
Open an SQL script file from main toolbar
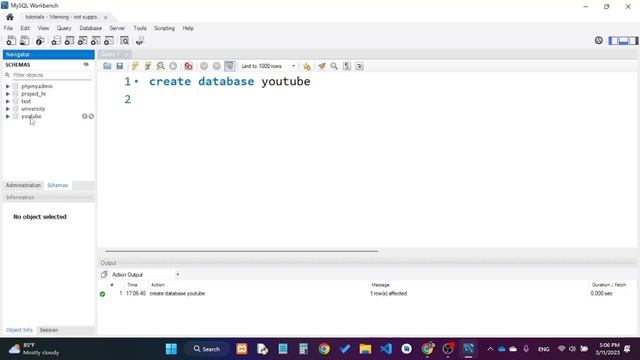point(25,40)
